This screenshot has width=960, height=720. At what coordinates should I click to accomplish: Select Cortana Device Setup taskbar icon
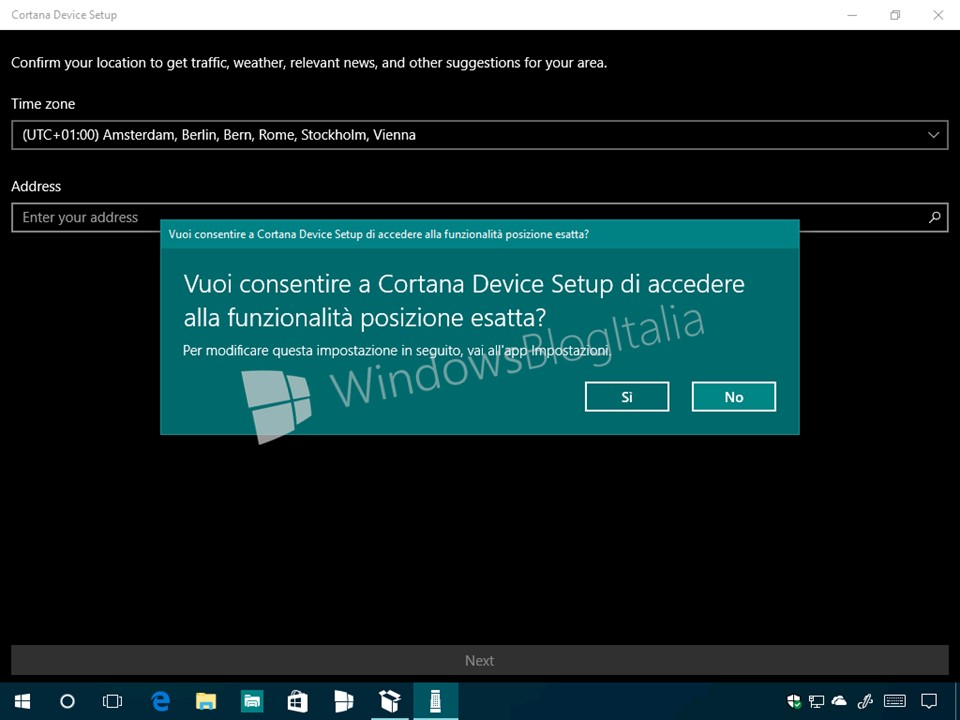[x=435, y=701]
